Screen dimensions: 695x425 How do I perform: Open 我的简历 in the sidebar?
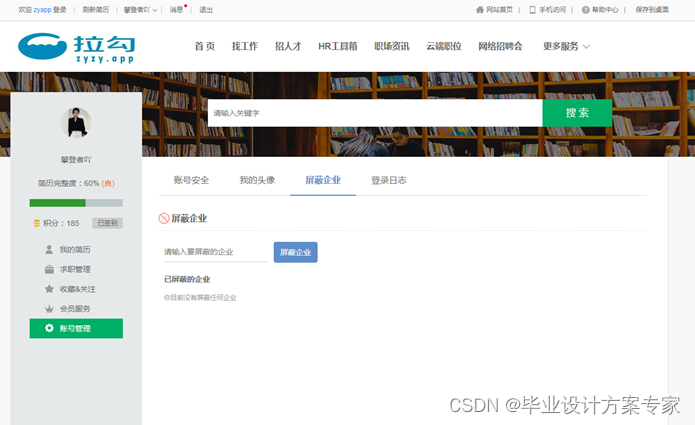[x=75, y=250]
